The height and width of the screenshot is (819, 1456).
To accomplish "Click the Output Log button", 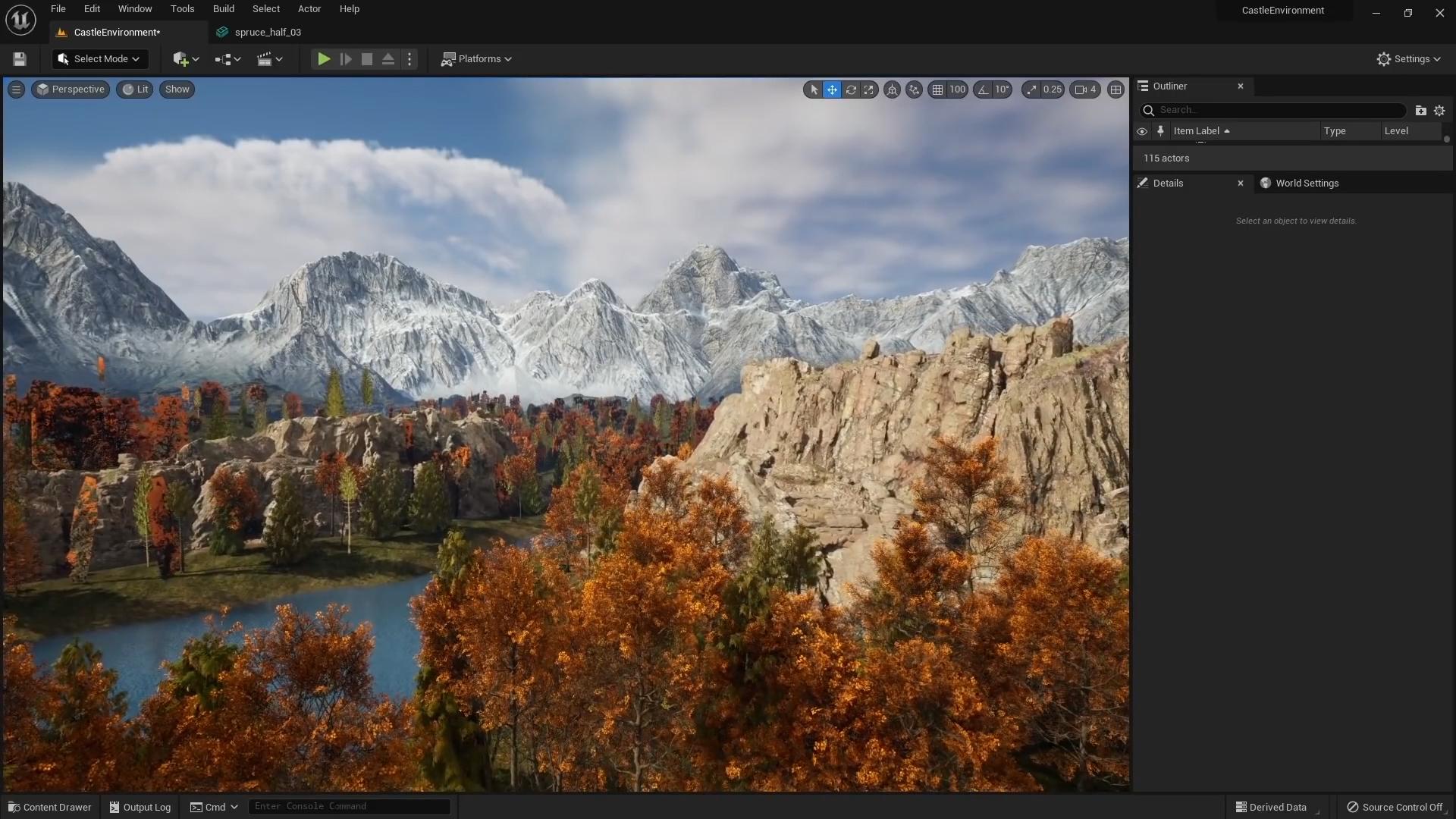I will [140, 807].
